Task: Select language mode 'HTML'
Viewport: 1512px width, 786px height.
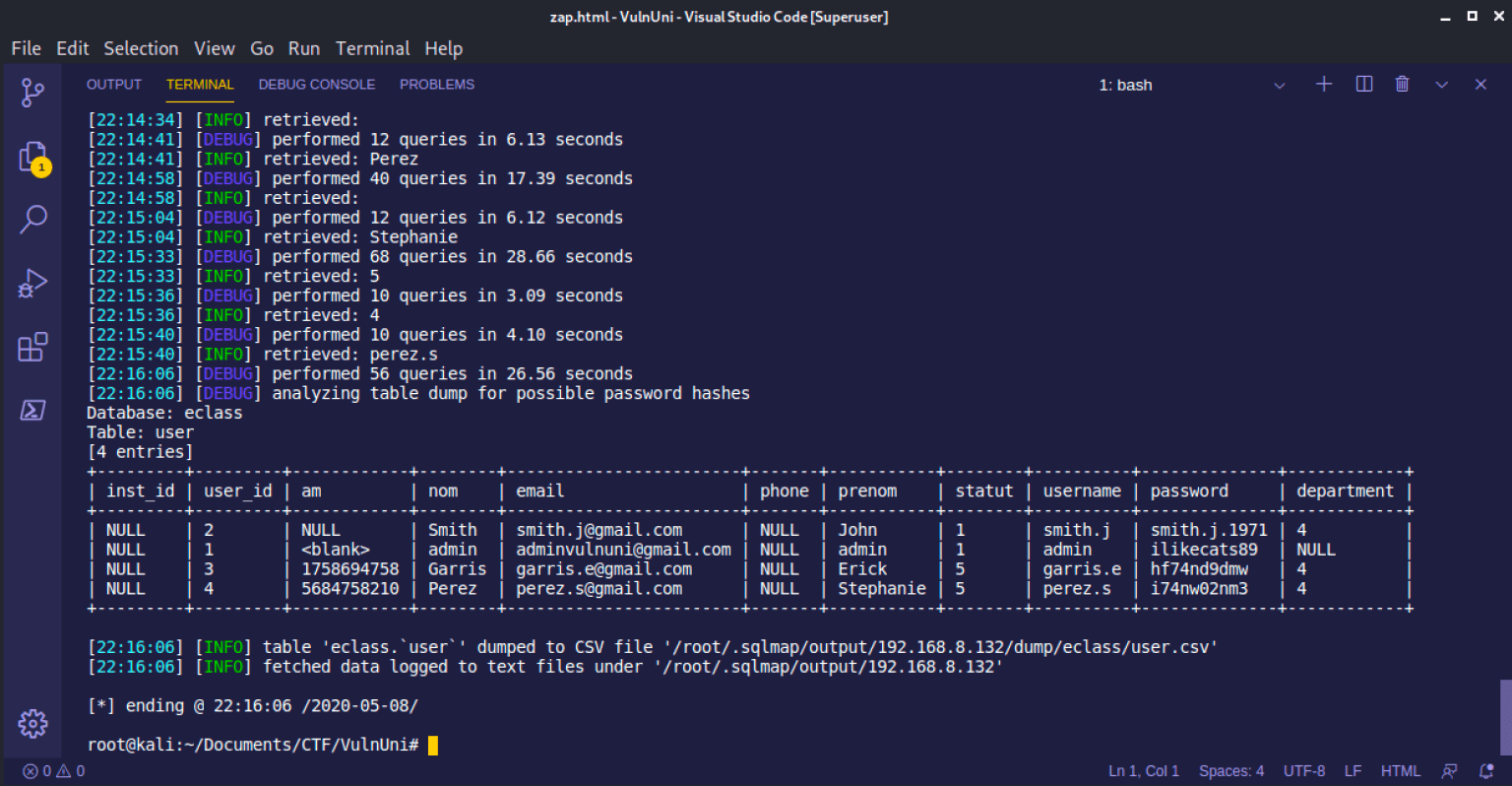Action: 1401,771
